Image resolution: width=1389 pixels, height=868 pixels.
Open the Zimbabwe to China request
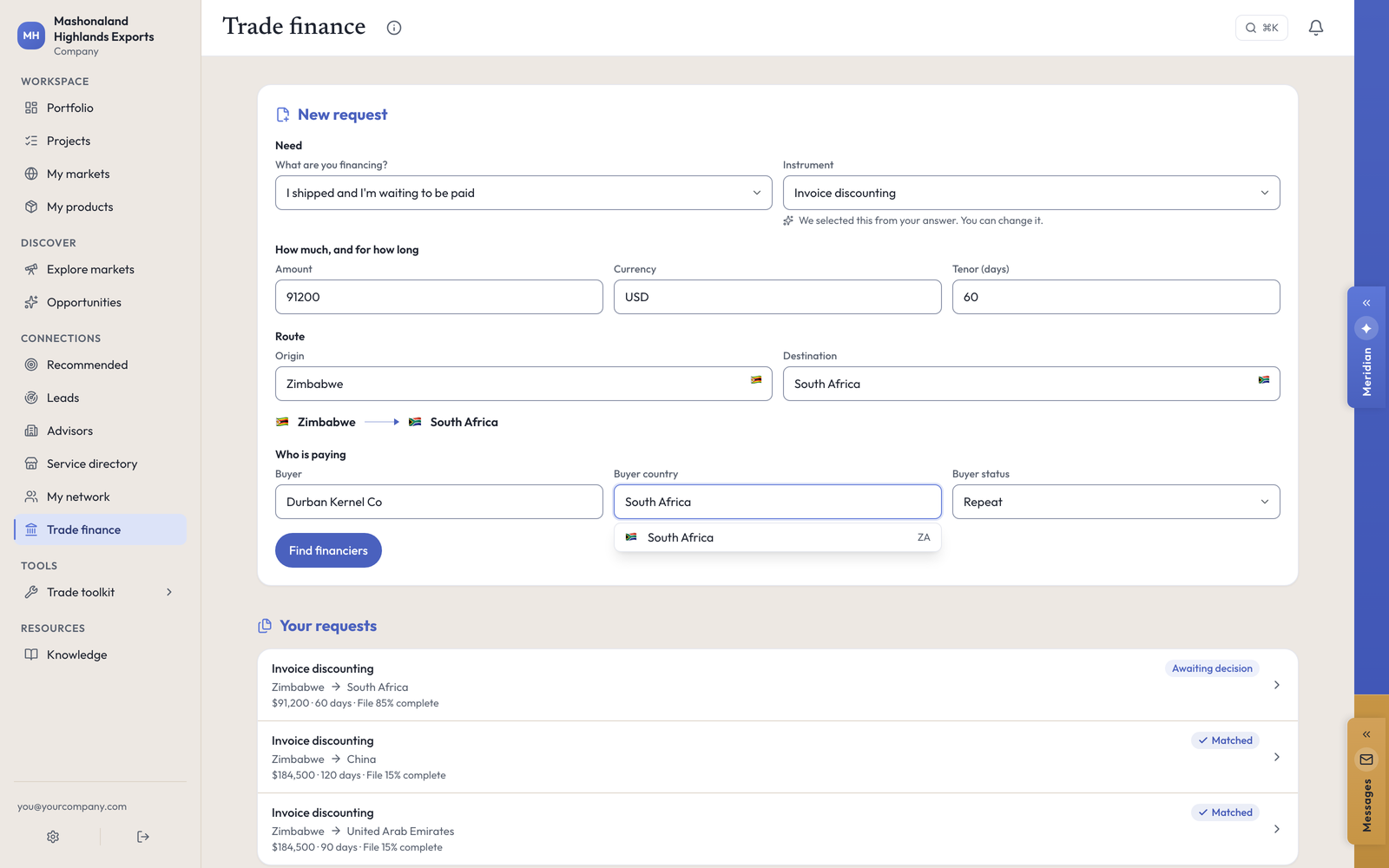778,757
